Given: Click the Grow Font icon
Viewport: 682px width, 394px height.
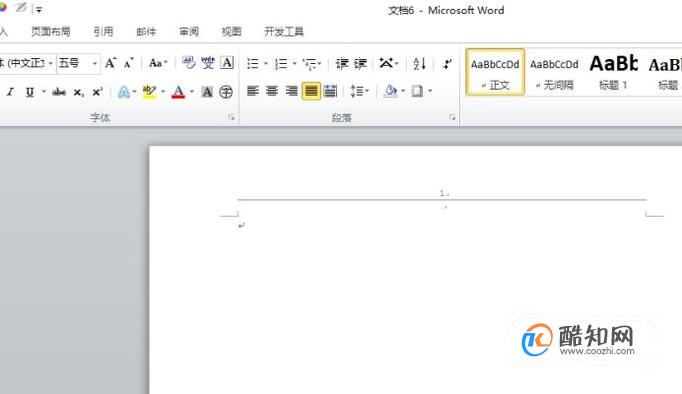Looking at the screenshot, I should pos(110,63).
